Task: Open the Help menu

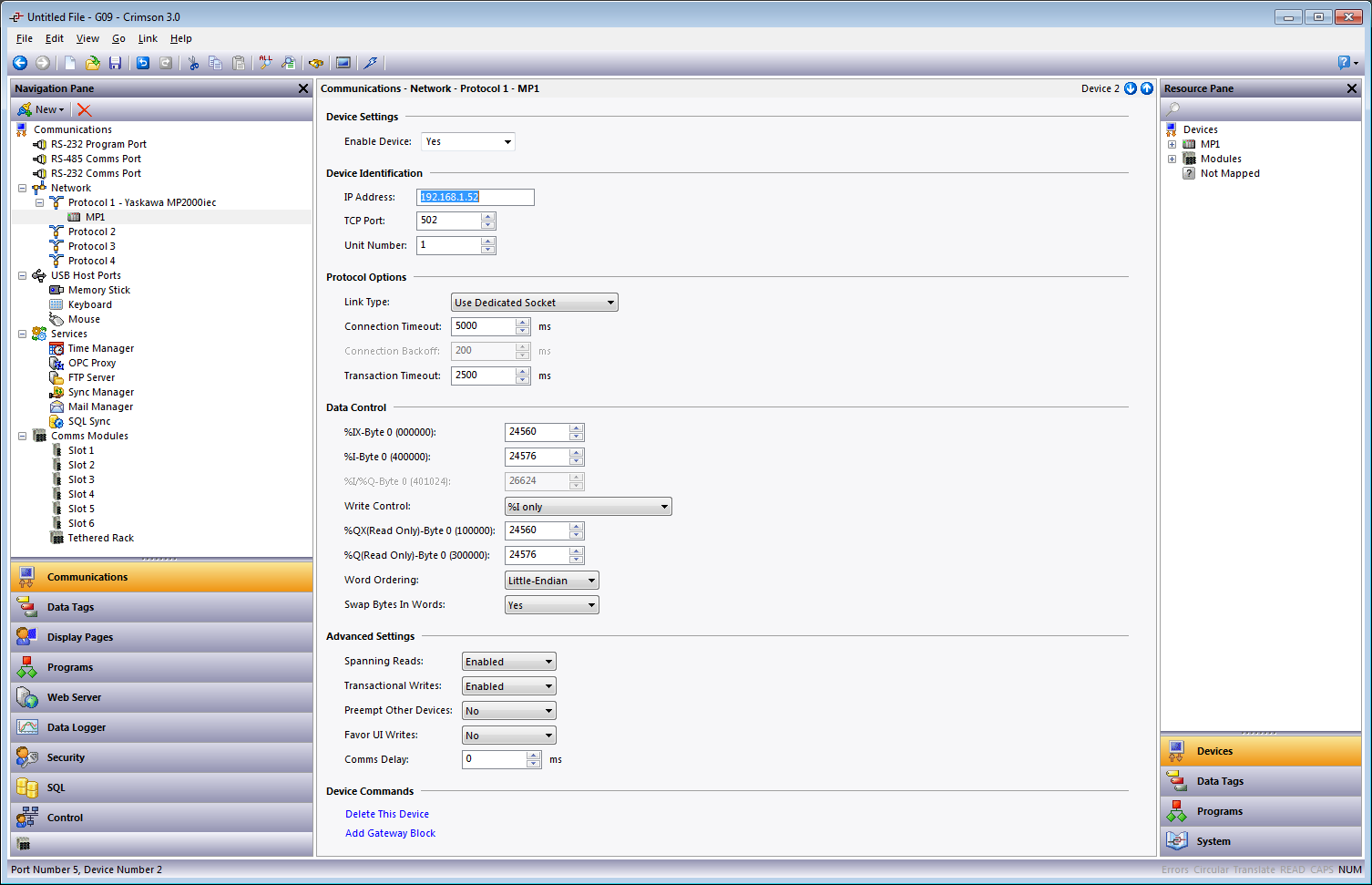Action: (180, 38)
